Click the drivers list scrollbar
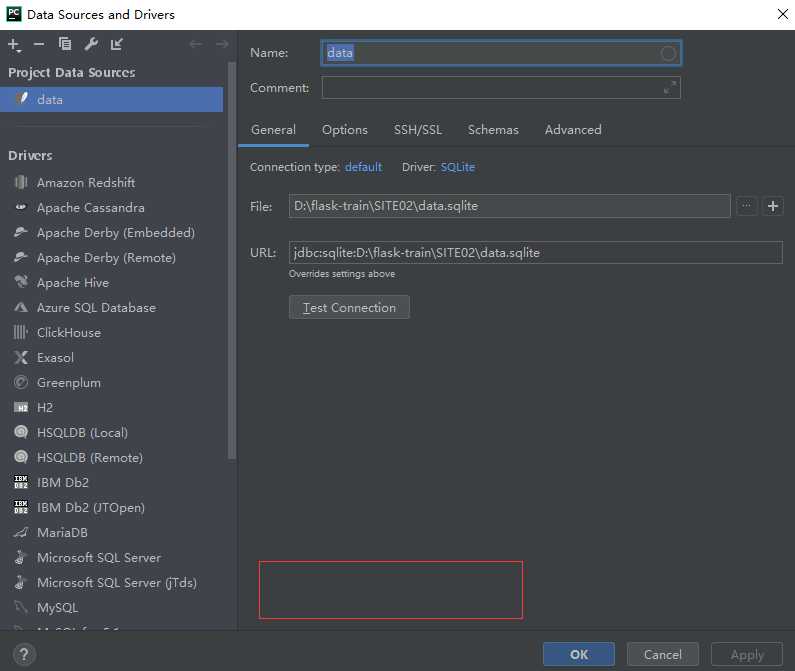The width and height of the screenshot is (795, 671). pos(232,261)
